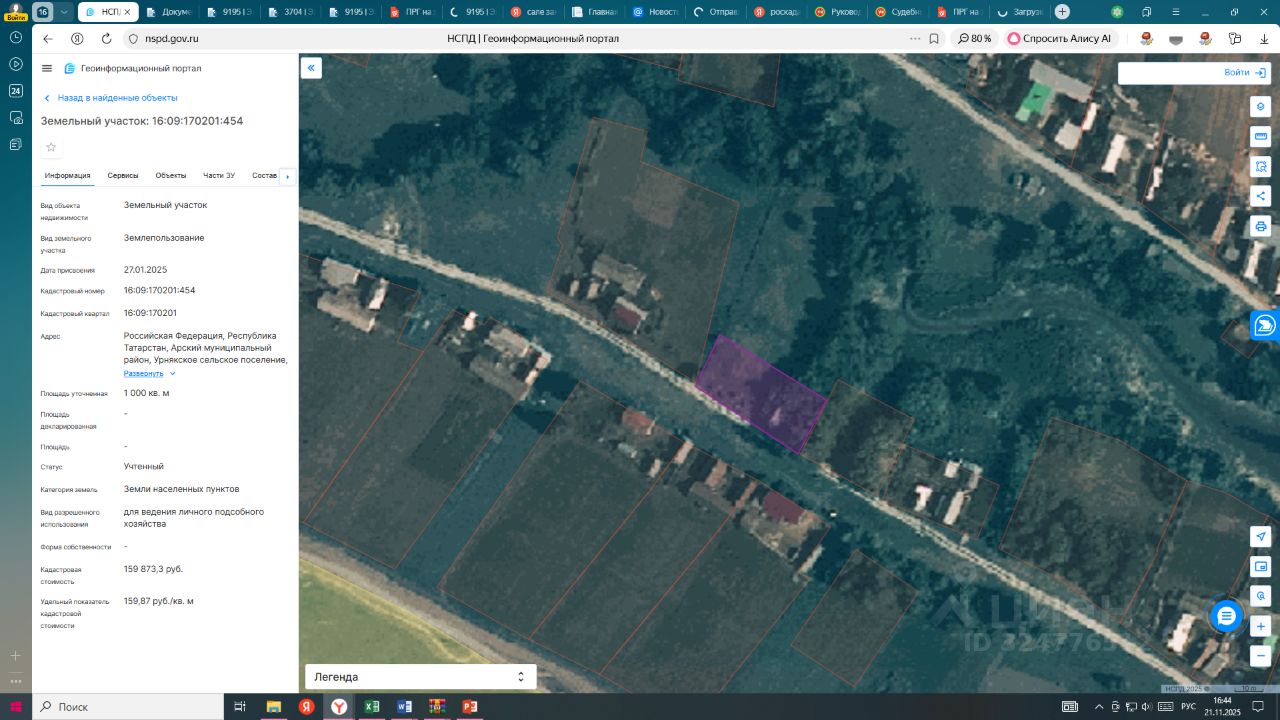Open the Геоинформационный портал home logo
Screen dimensions: 1280x720
(132, 68)
